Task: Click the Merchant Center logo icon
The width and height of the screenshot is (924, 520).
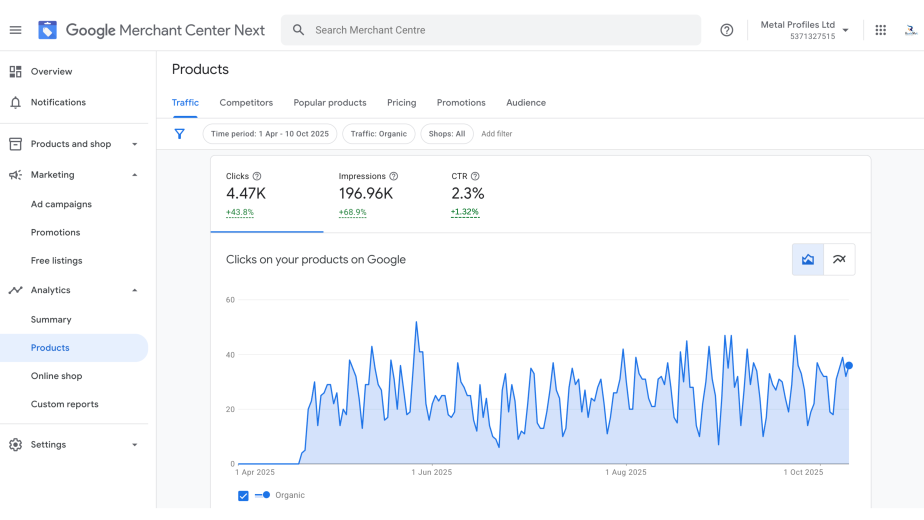Action: (x=47, y=30)
